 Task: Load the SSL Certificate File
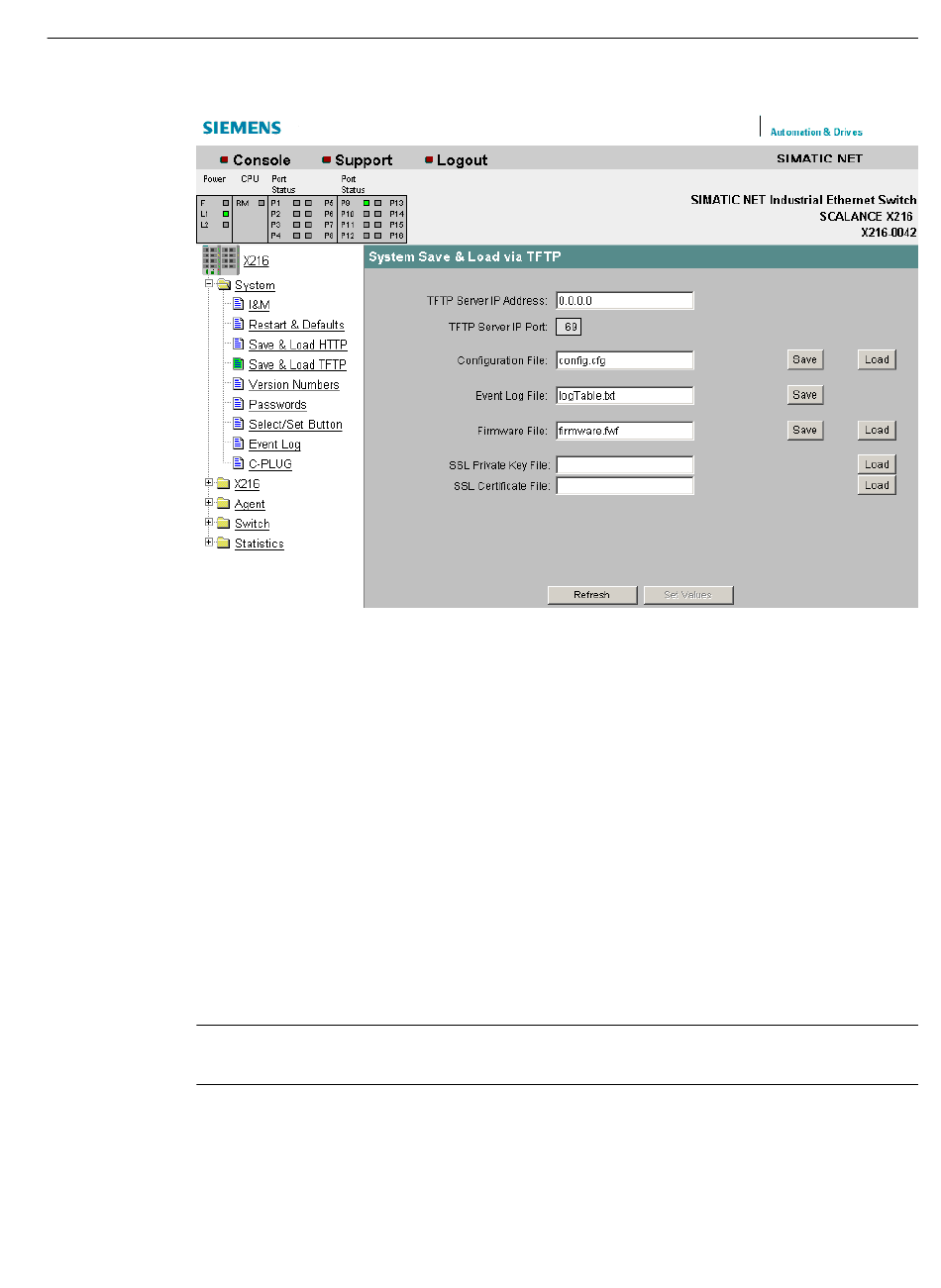[877, 485]
